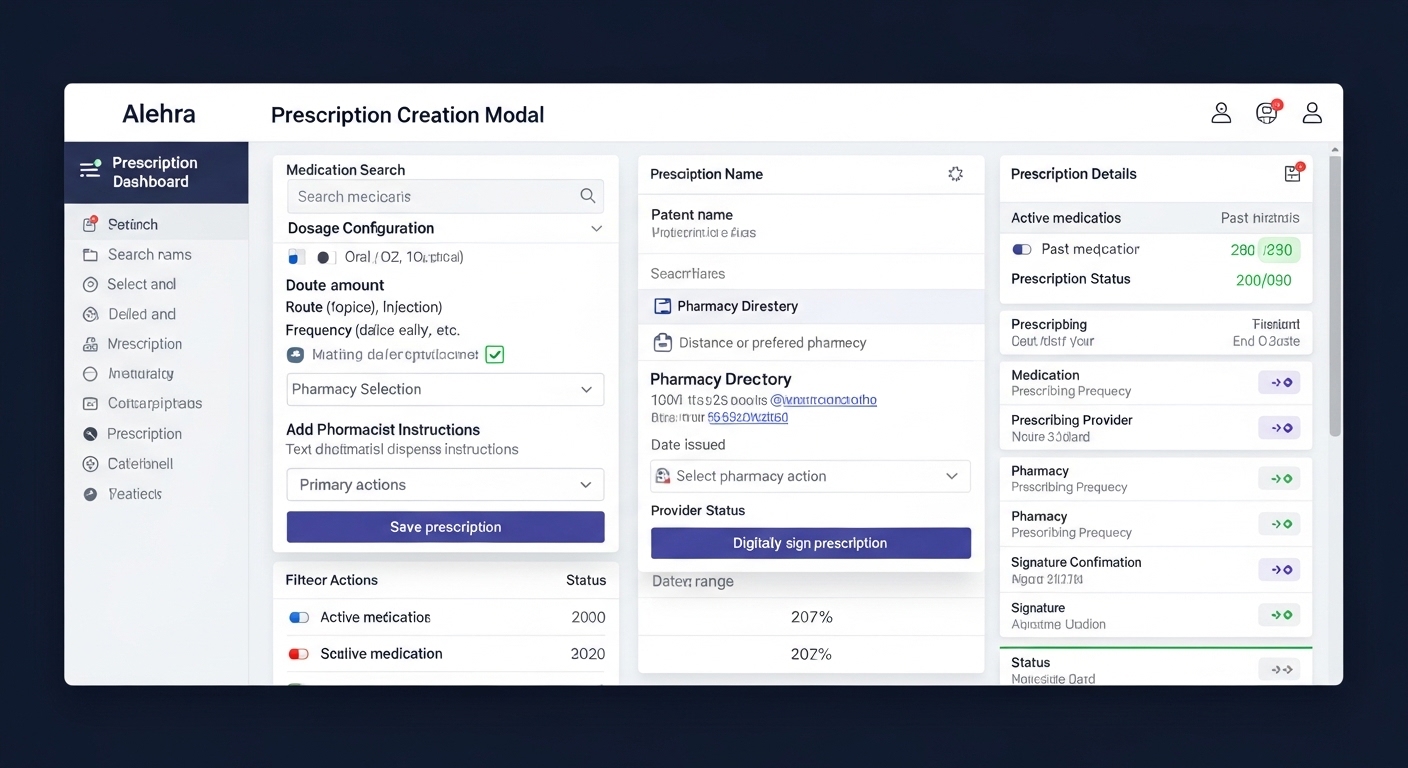The width and height of the screenshot is (1408, 768).
Task: Click the vertical scrollbar on the right
Action: 1335,300
